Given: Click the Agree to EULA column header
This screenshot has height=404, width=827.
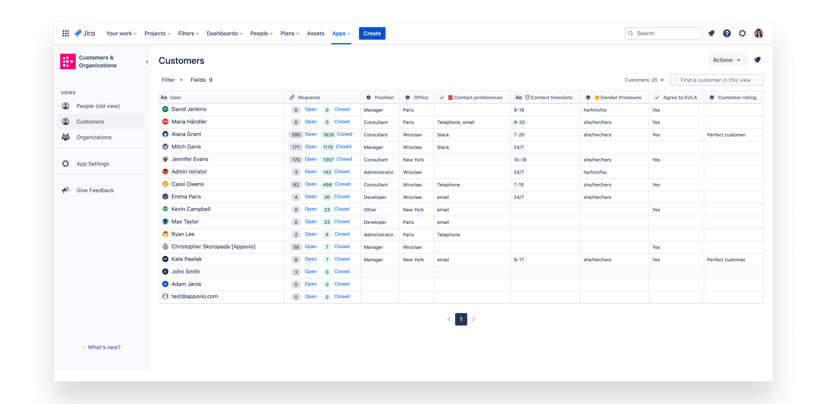Looking at the screenshot, I should [676, 98].
